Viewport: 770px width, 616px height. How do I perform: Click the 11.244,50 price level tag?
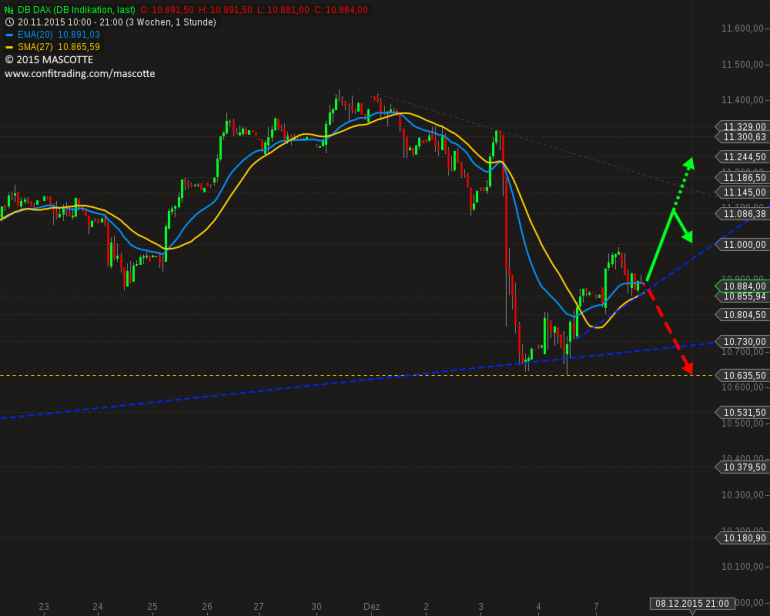(742, 156)
